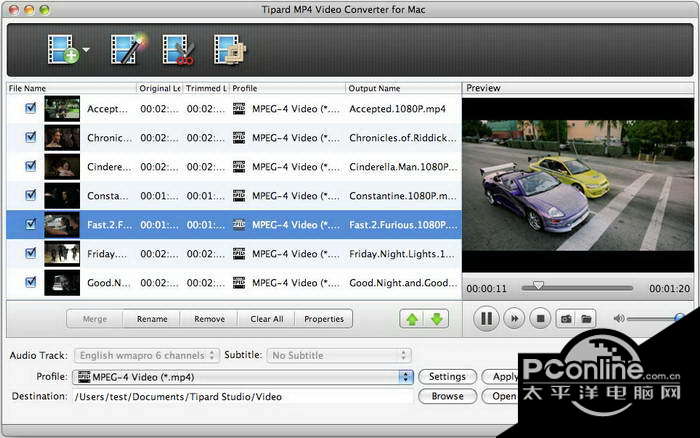The image size is (700, 438).
Task: Open the Add Video dropdown arrow
Action: tap(86, 50)
